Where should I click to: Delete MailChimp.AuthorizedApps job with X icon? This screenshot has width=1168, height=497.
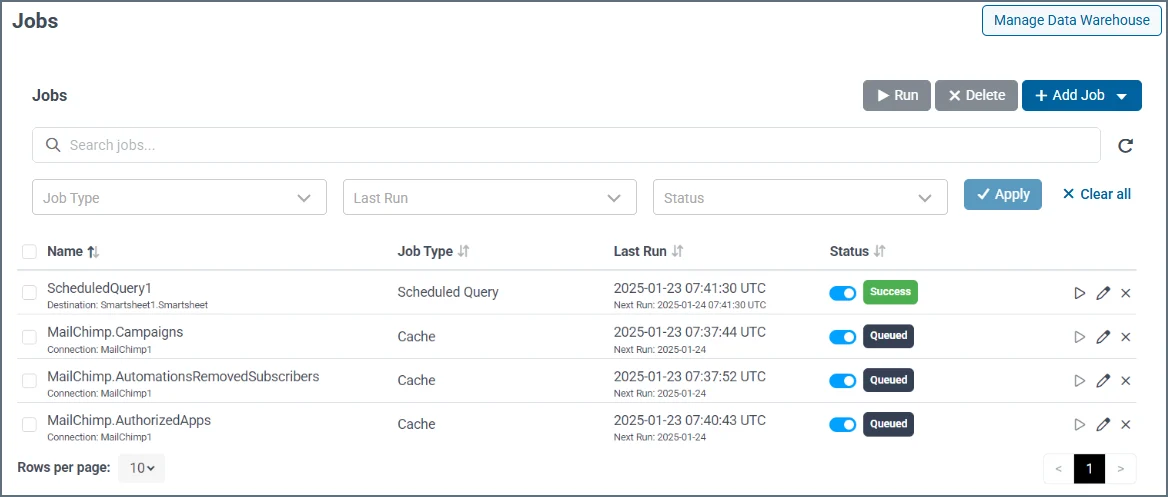point(1126,425)
